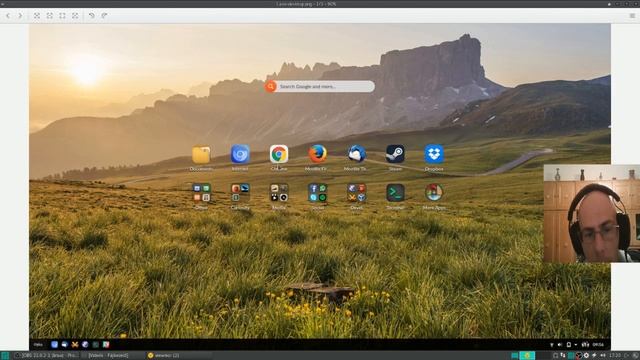Switch to OBS taskbar window entry

click(46, 356)
